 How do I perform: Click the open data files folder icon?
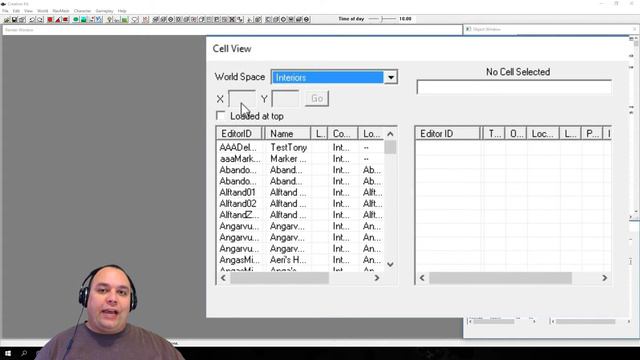pos(7,19)
